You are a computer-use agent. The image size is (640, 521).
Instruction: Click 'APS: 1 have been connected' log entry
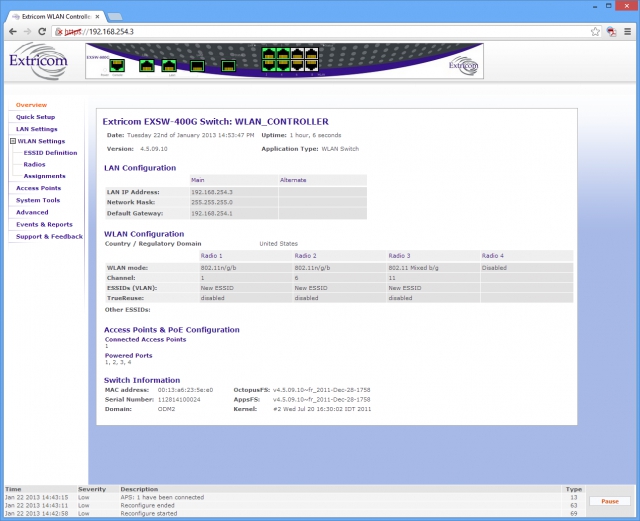coord(162,497)
